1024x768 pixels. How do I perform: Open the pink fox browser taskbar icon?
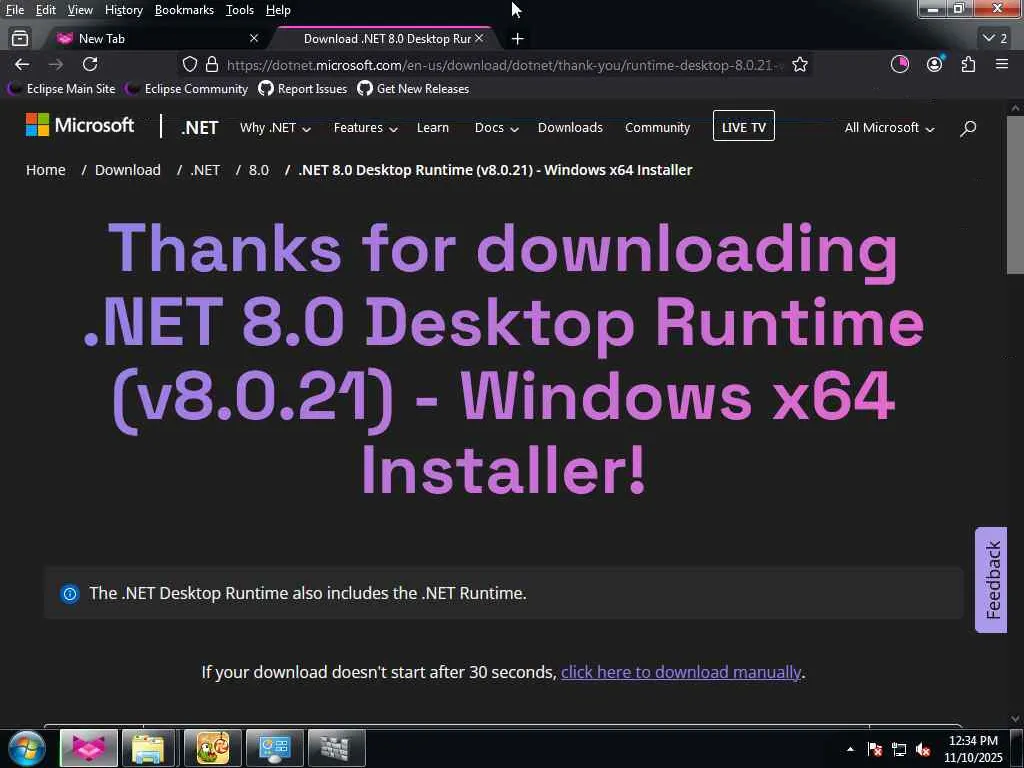89,748
